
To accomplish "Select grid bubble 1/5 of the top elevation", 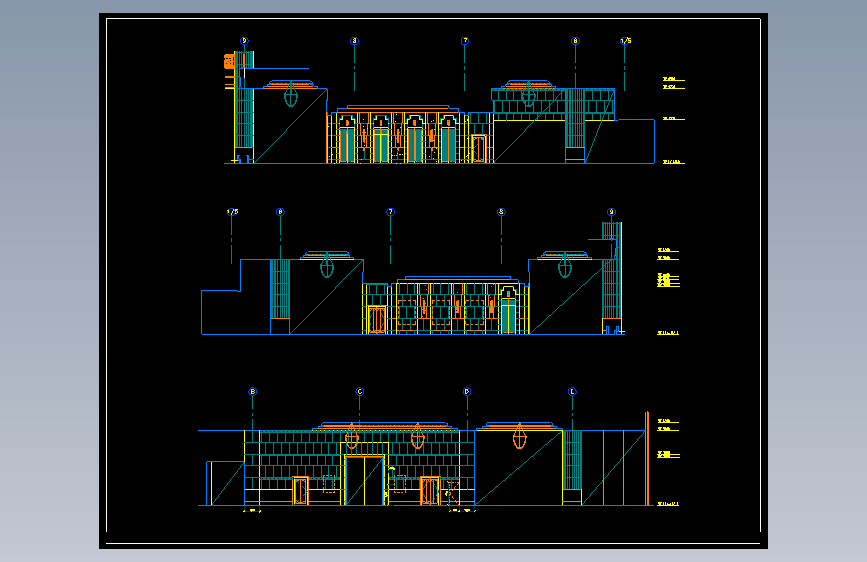I will [625, 41].
